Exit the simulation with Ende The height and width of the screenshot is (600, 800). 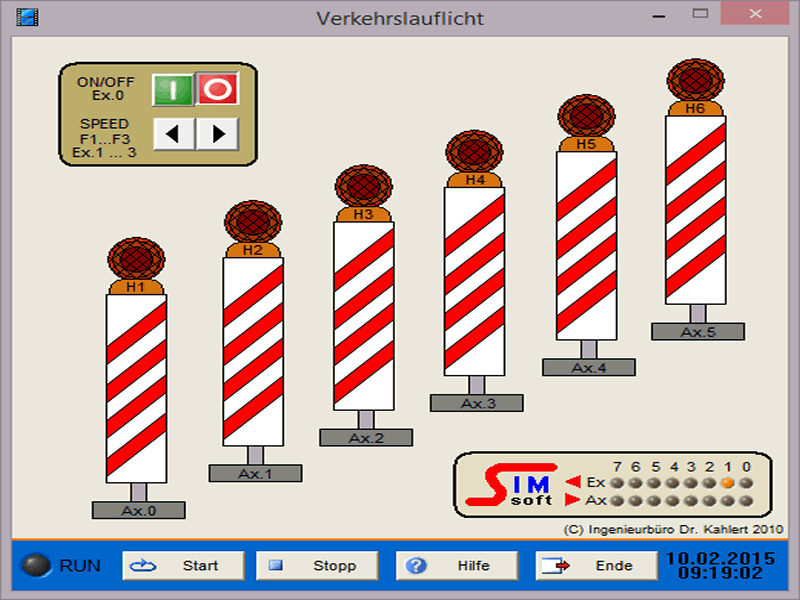[597, 565]
